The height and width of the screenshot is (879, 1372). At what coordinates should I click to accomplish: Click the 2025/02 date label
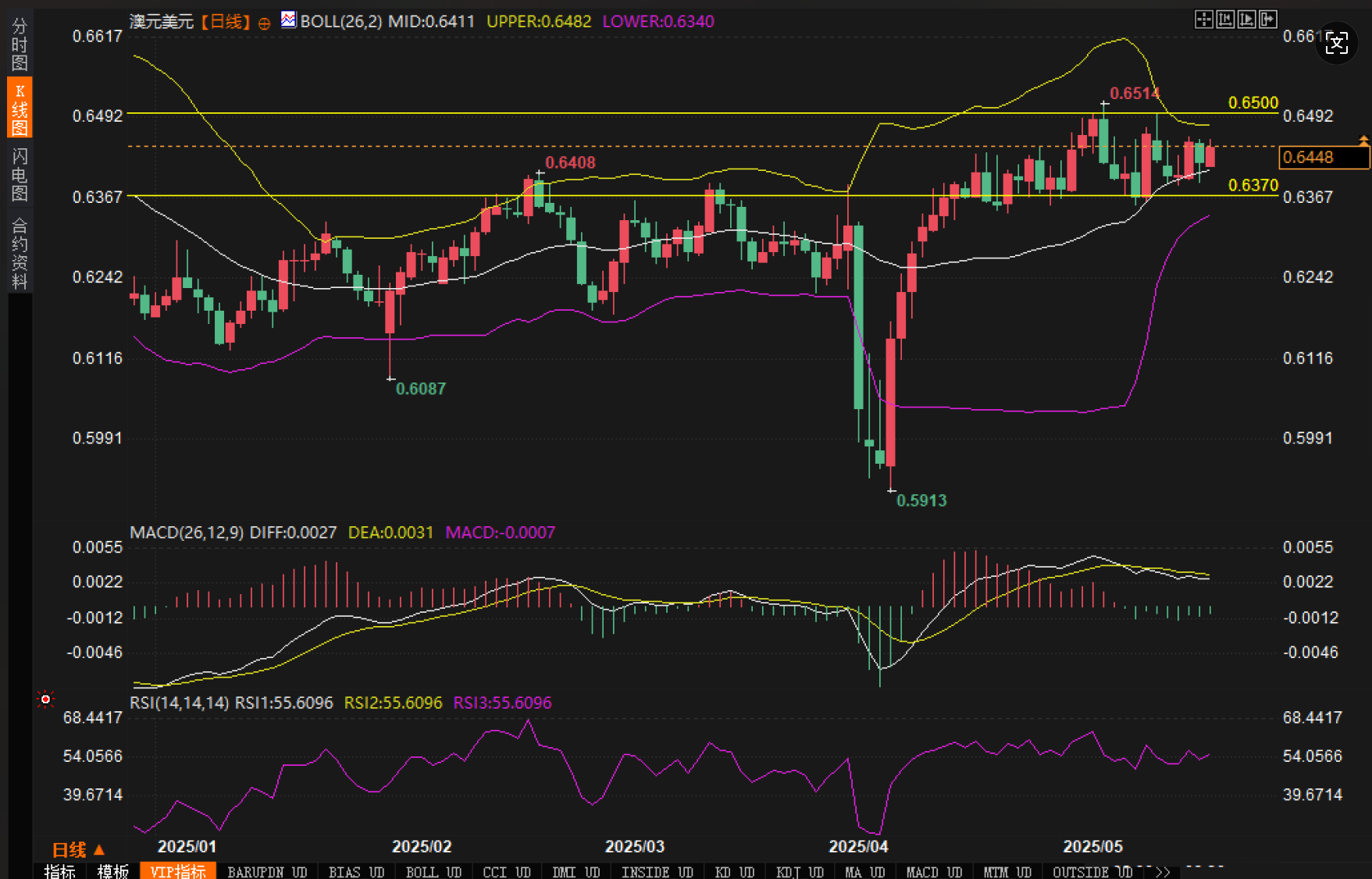tap(422, 846)
